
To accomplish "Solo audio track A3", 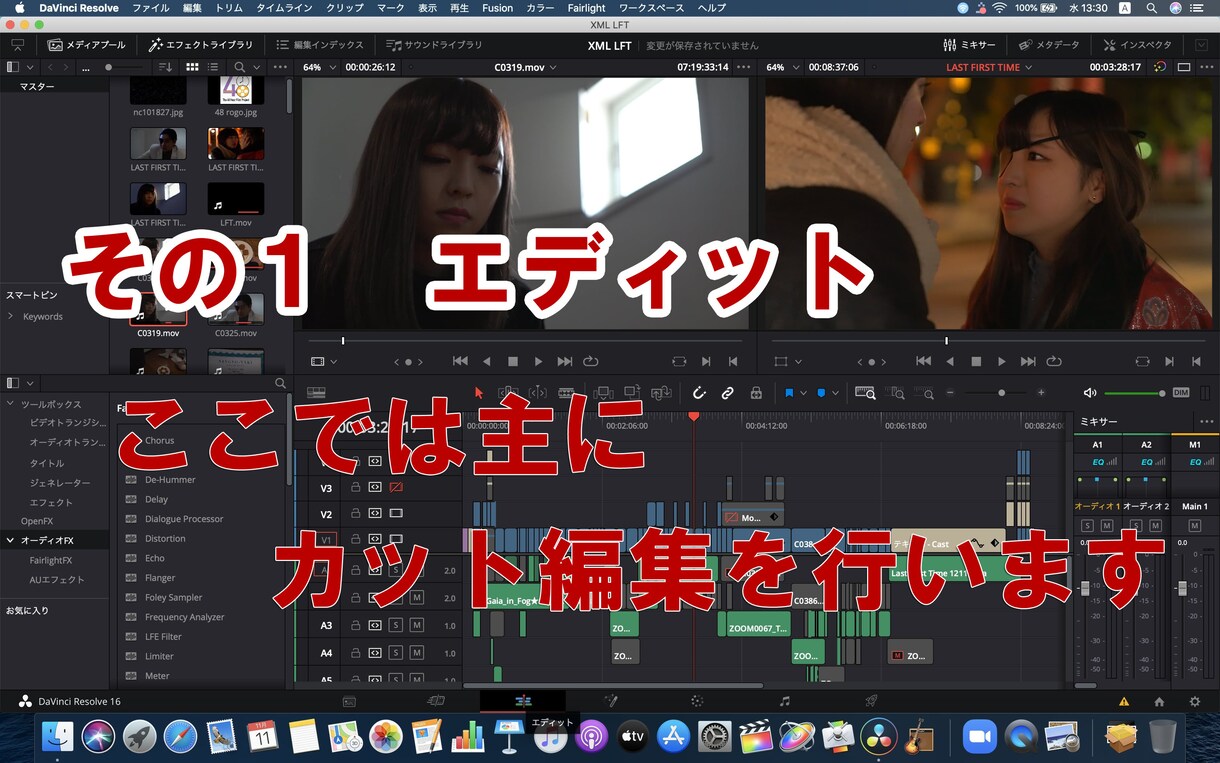I will coord(396,625).
